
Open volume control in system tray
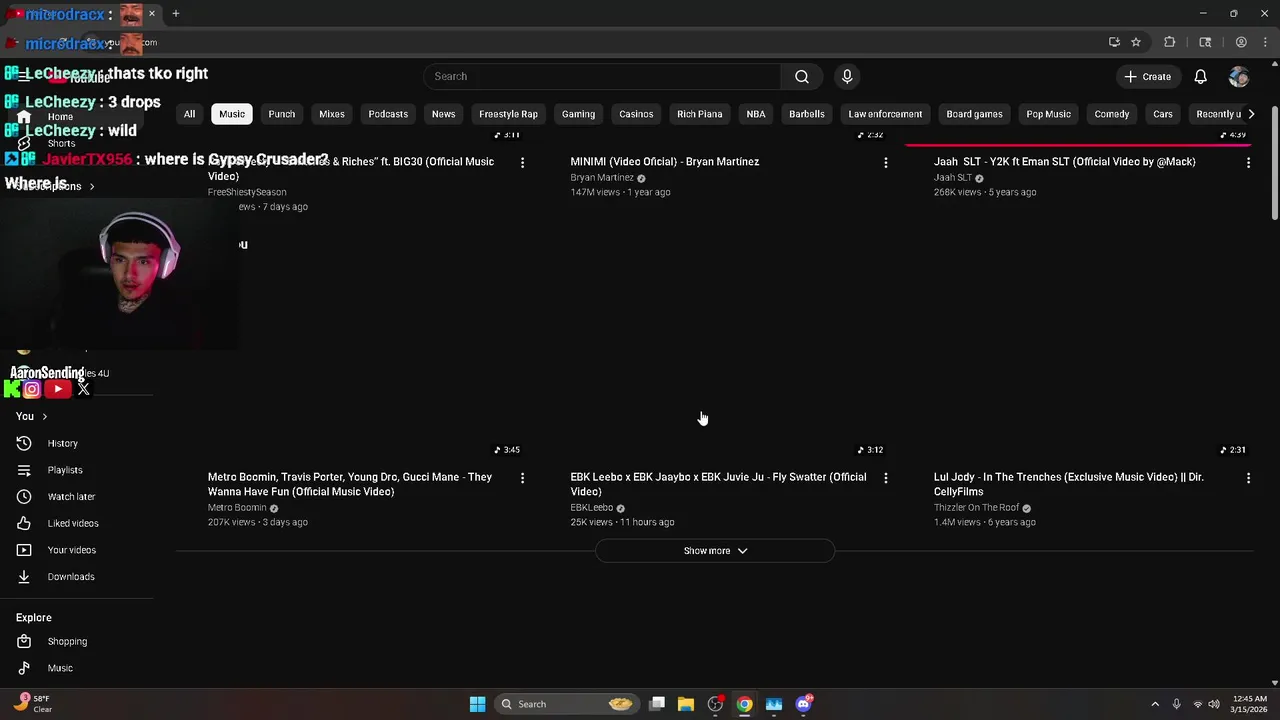[x=1214, y=704]
